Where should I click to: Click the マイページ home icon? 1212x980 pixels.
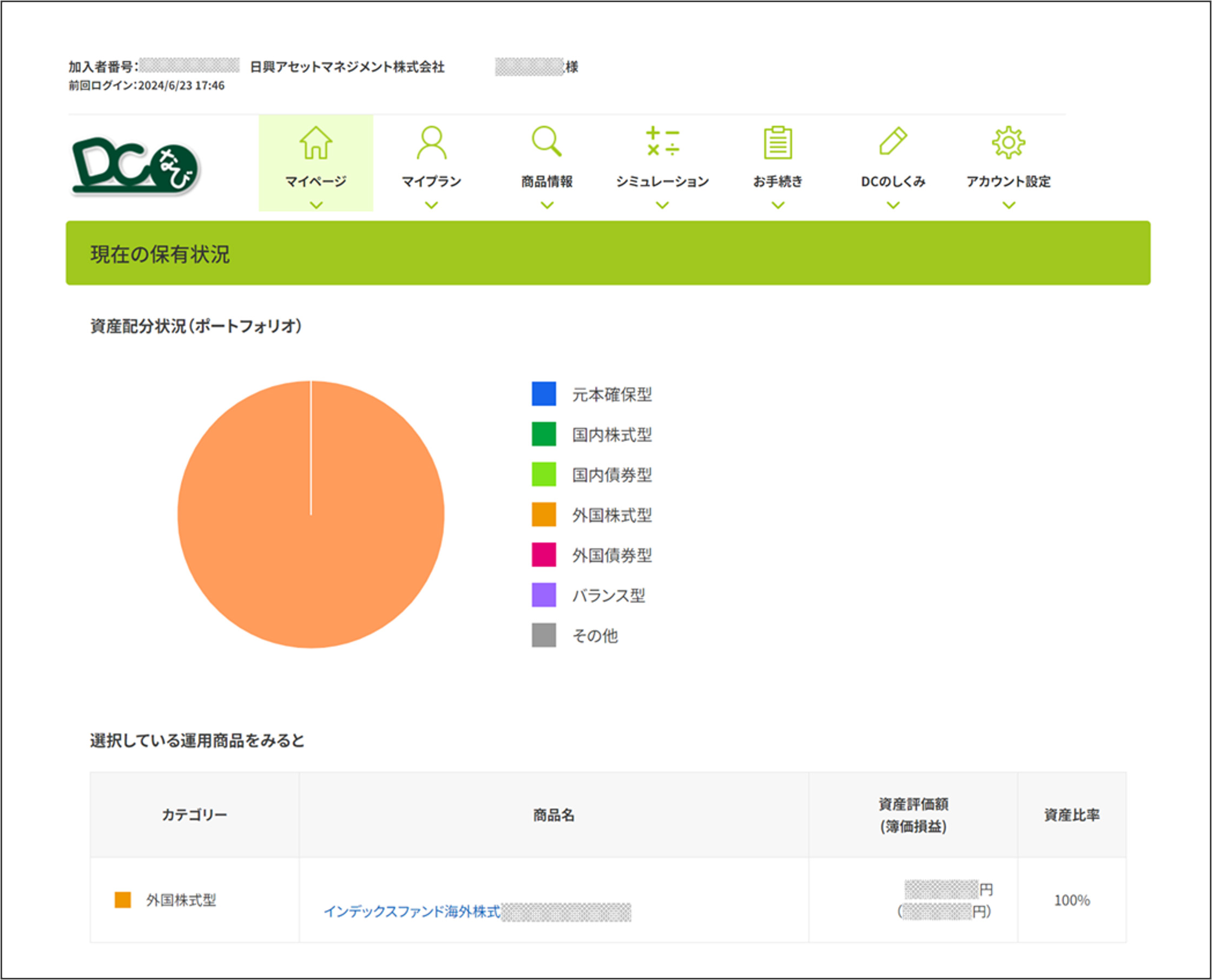pyautogui.click(x=315, y=142)
